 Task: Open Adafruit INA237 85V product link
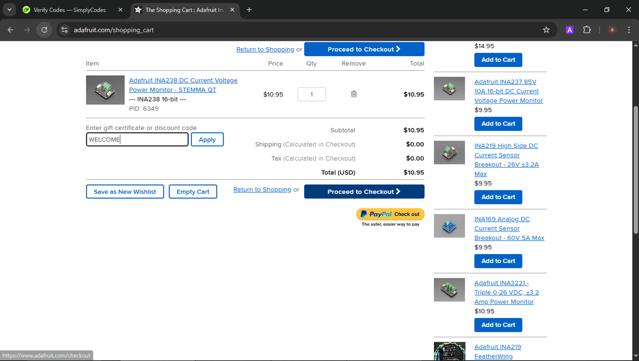[508, 91]
